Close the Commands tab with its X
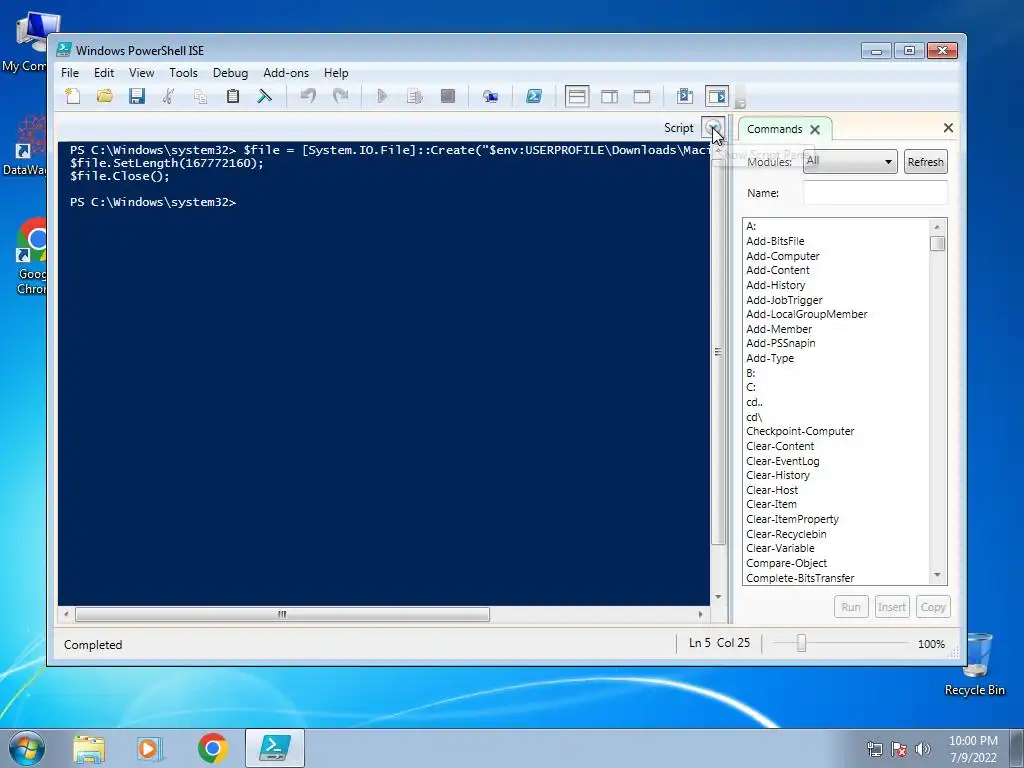The width and height of the screenshot is (1024, 768). [815, 129]
